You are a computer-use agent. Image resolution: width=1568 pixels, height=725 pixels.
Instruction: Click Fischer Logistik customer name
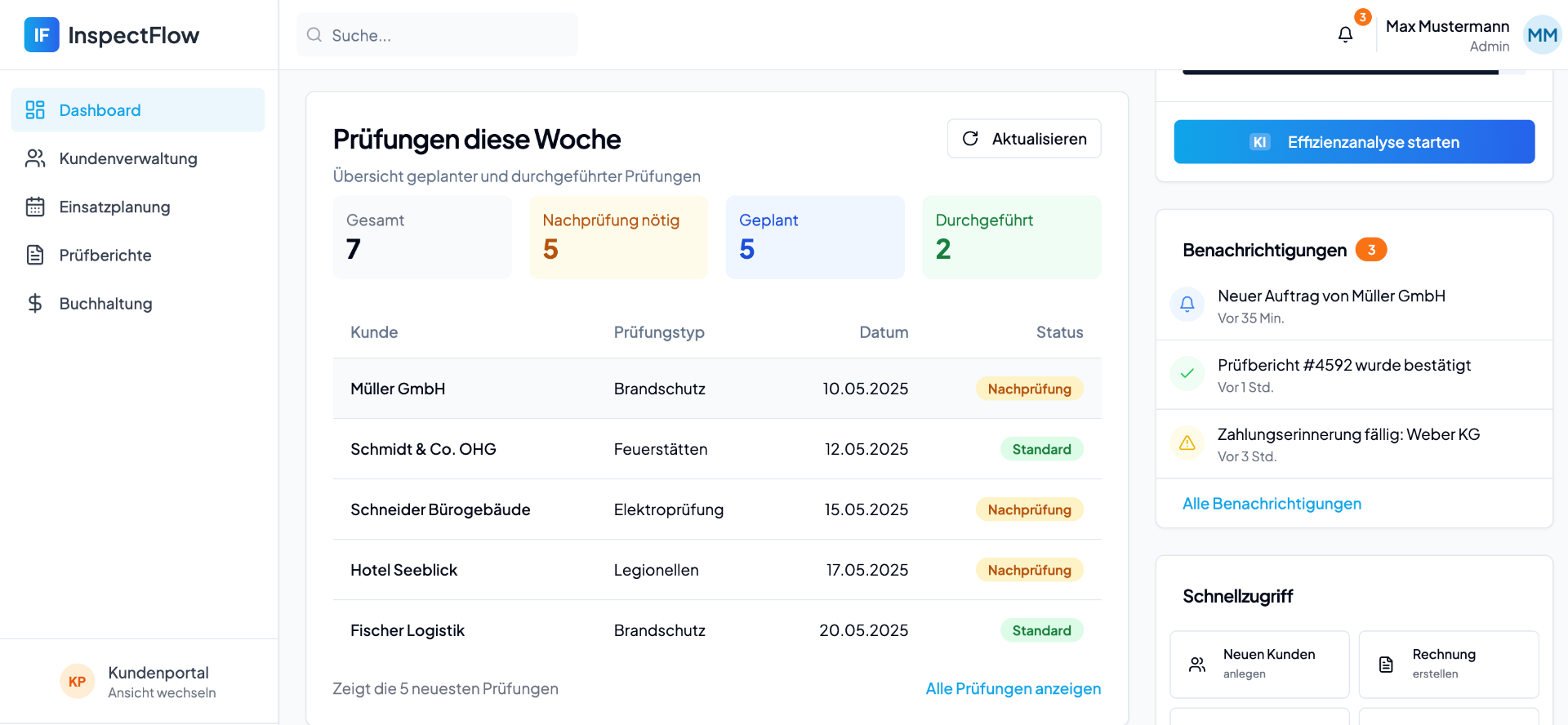coord(408,631)
